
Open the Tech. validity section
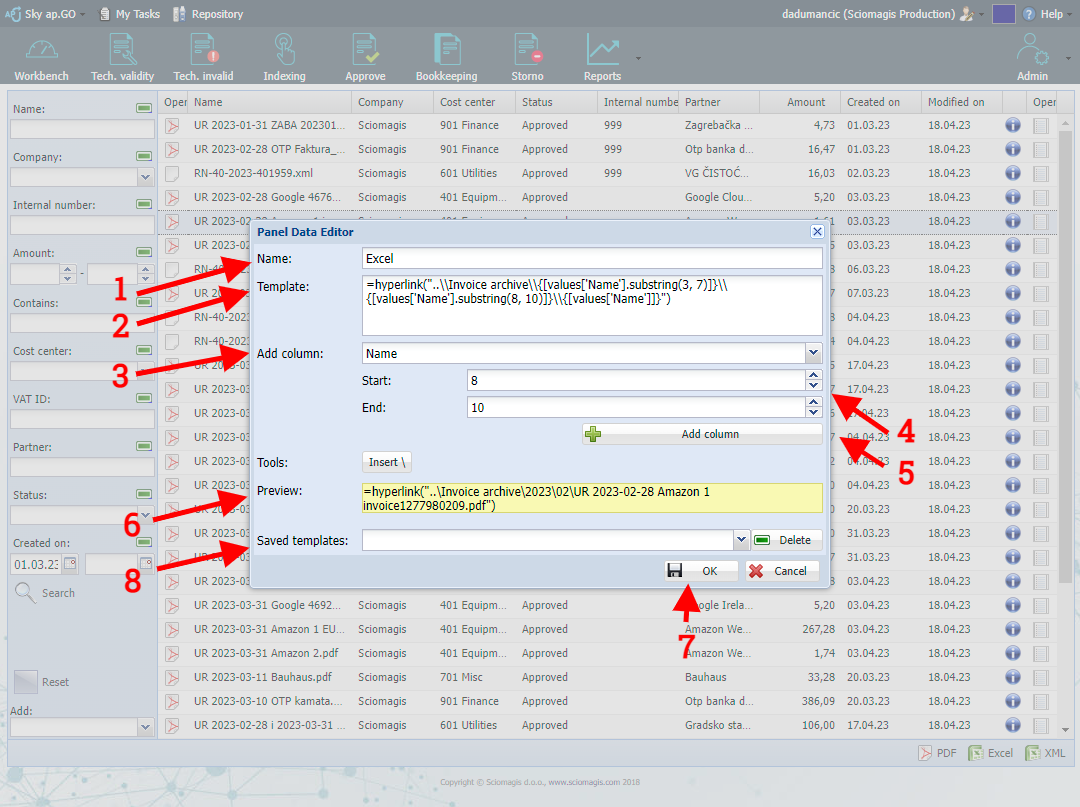pyautogui.click(x=123, y=57)
